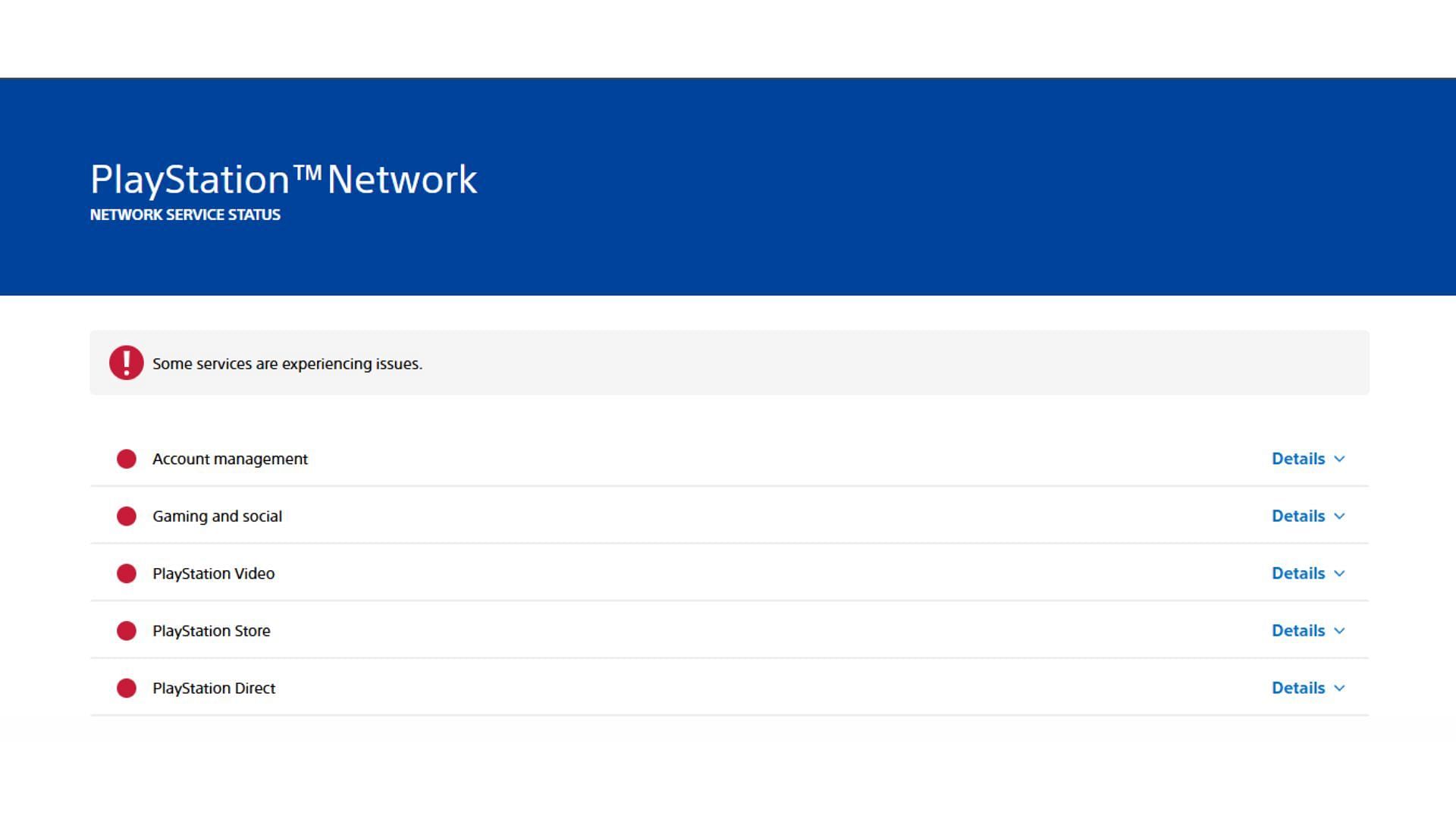Viewport: 1456px width, 819px height.
Task: Expand Details for PlayStation Store
Action: [1308, 631]
